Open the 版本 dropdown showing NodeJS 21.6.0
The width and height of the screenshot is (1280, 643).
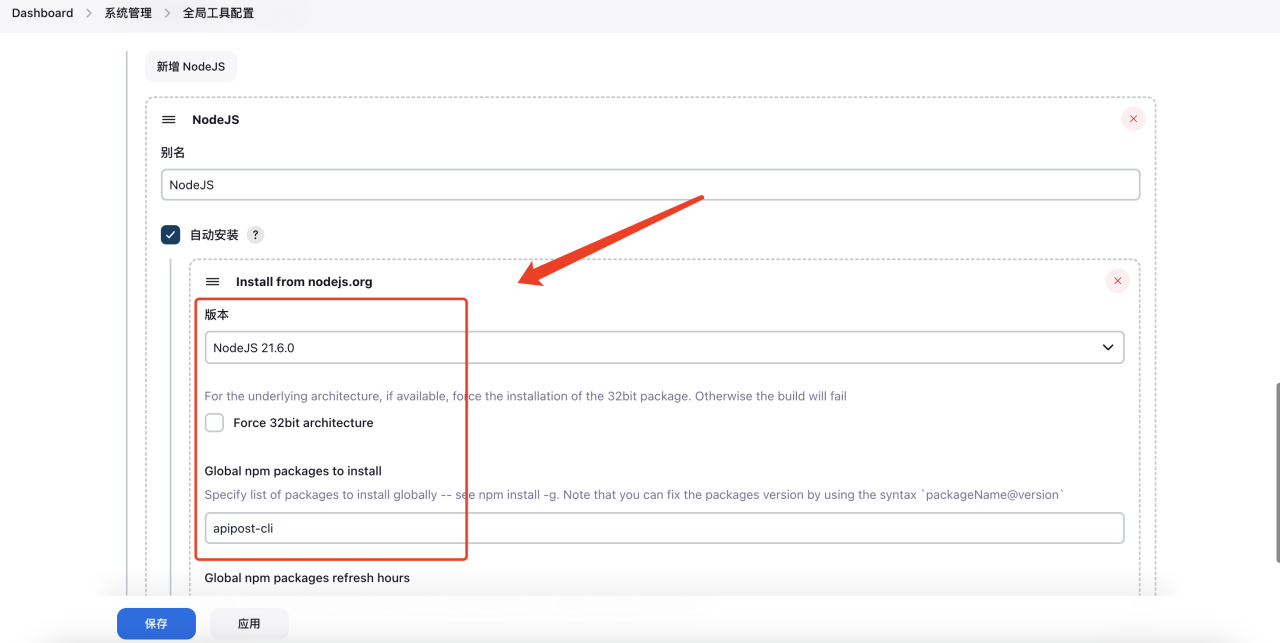tap(664, 348)
